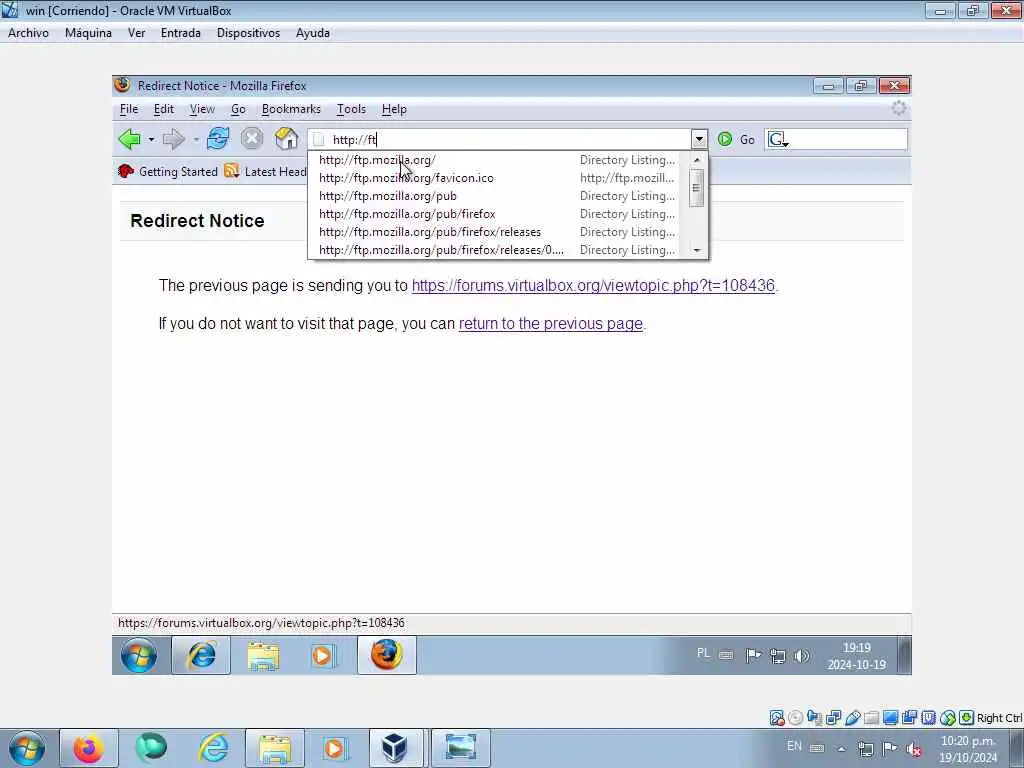Click the Stop loading icon

[251, 138]
